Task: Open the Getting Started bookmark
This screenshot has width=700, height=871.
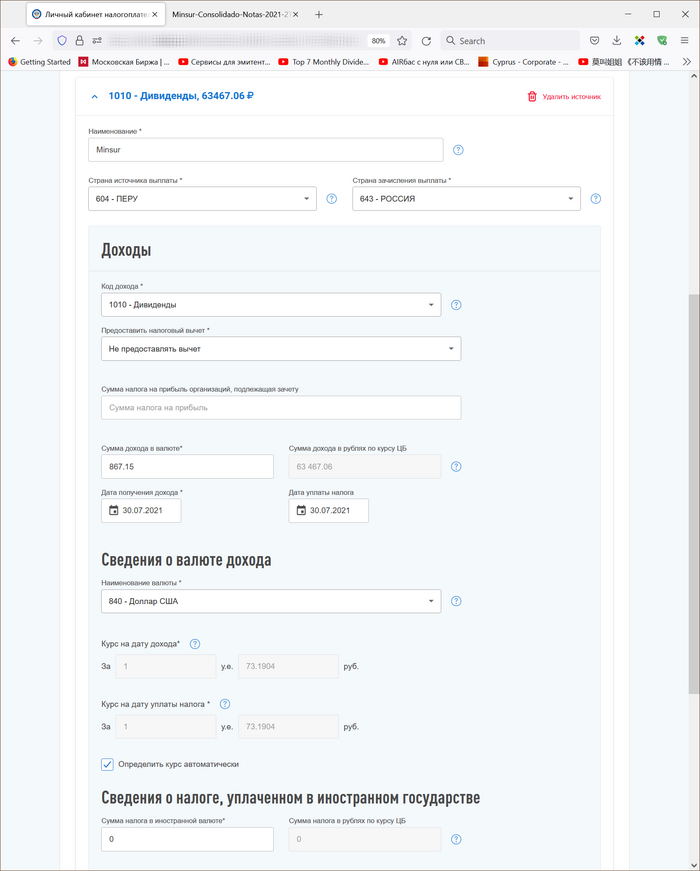Action: 39,62
